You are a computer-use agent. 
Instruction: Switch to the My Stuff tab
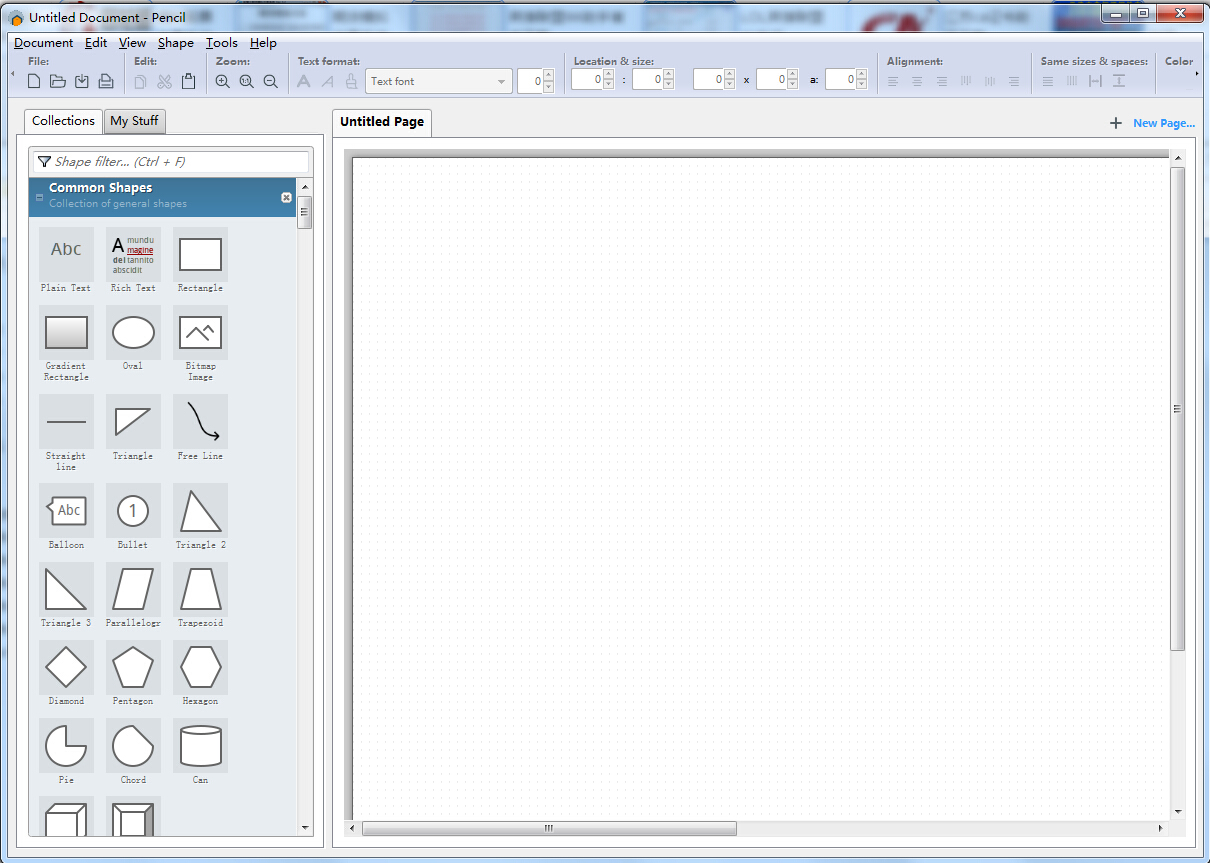(x=134, y=120)
